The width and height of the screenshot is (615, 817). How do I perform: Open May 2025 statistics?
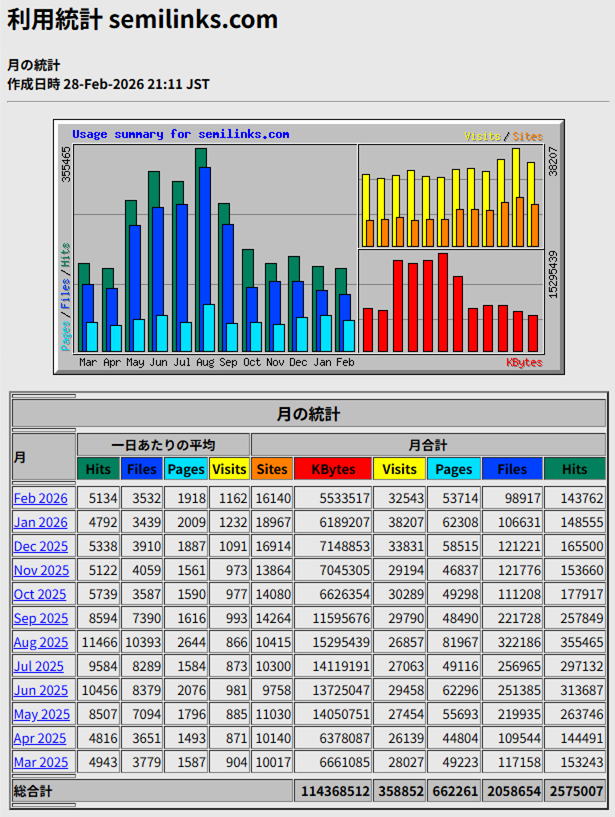point(42,714)
